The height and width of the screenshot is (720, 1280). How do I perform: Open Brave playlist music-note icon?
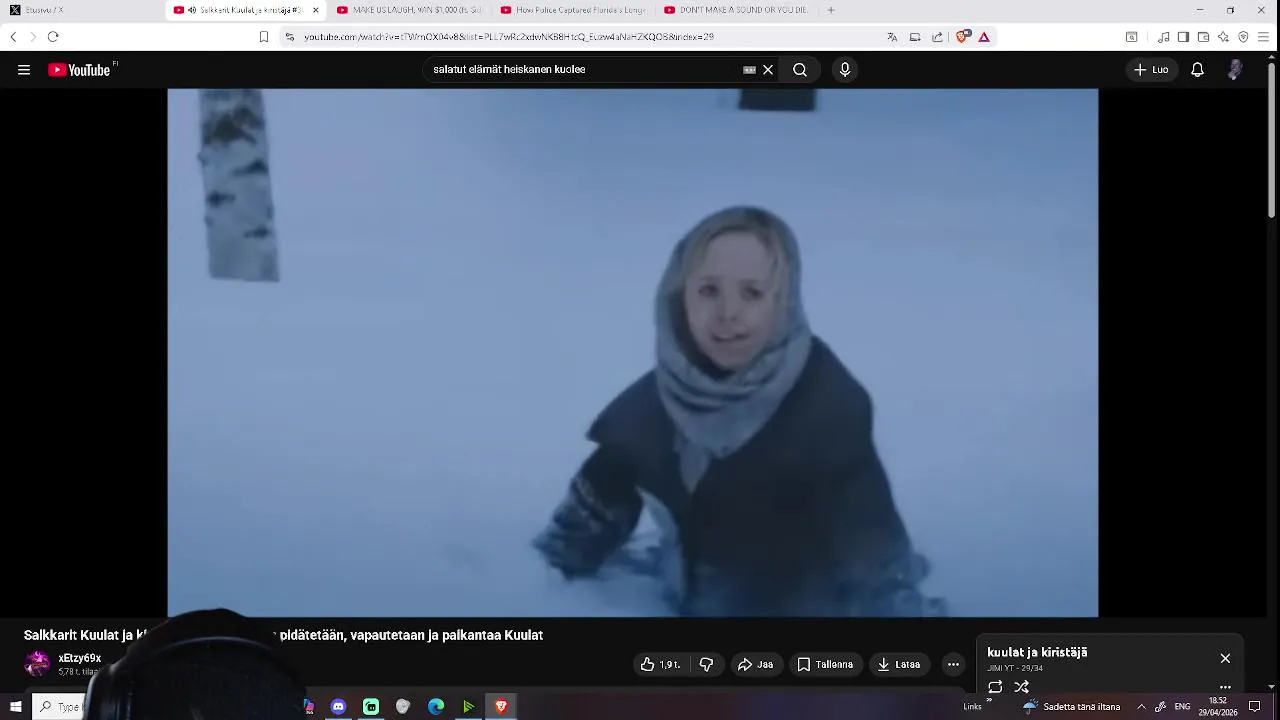(1164, 37)
